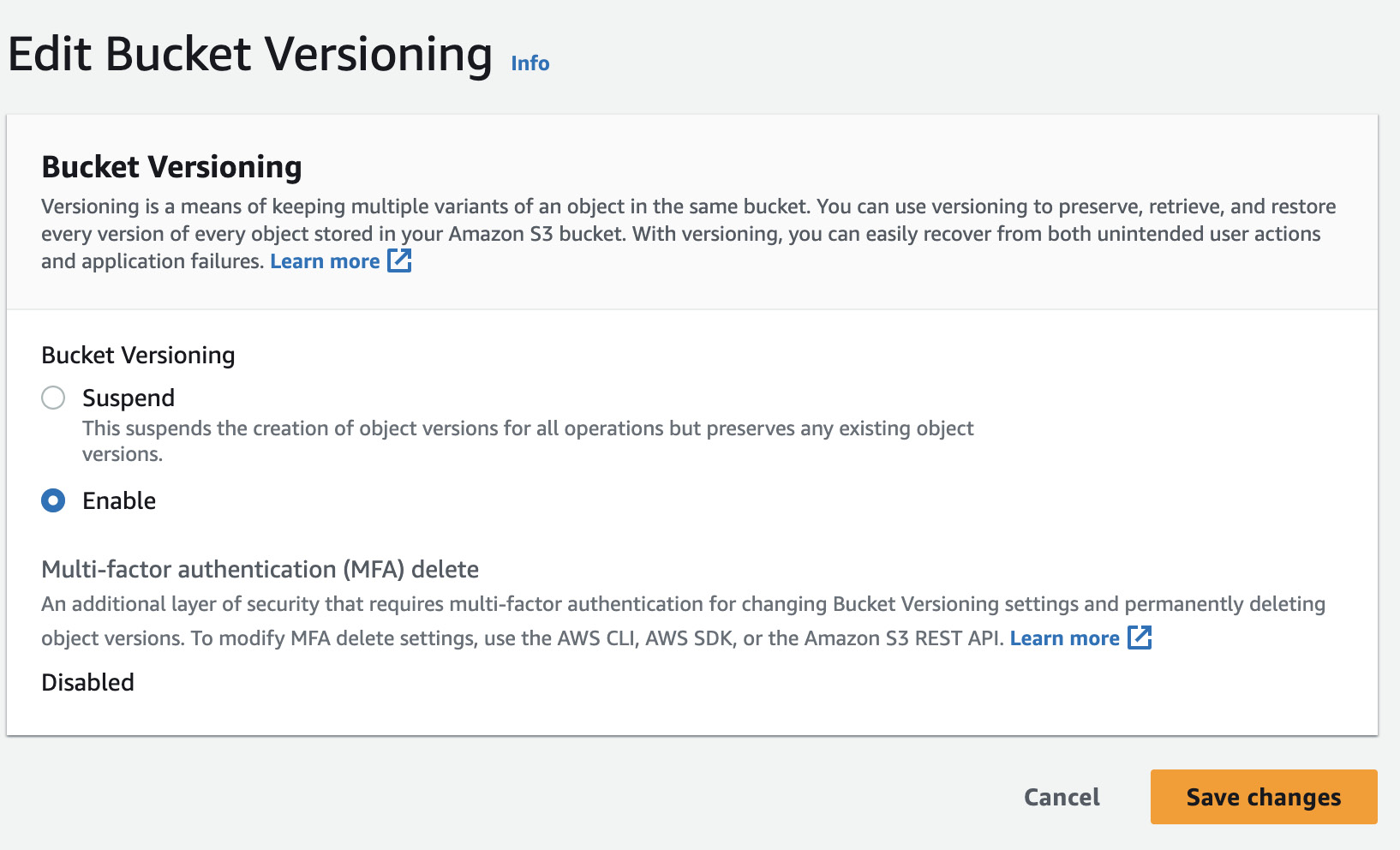Screen dimensions: 1400x850
Task: Click the Enable option label
Action: (119, 500)
